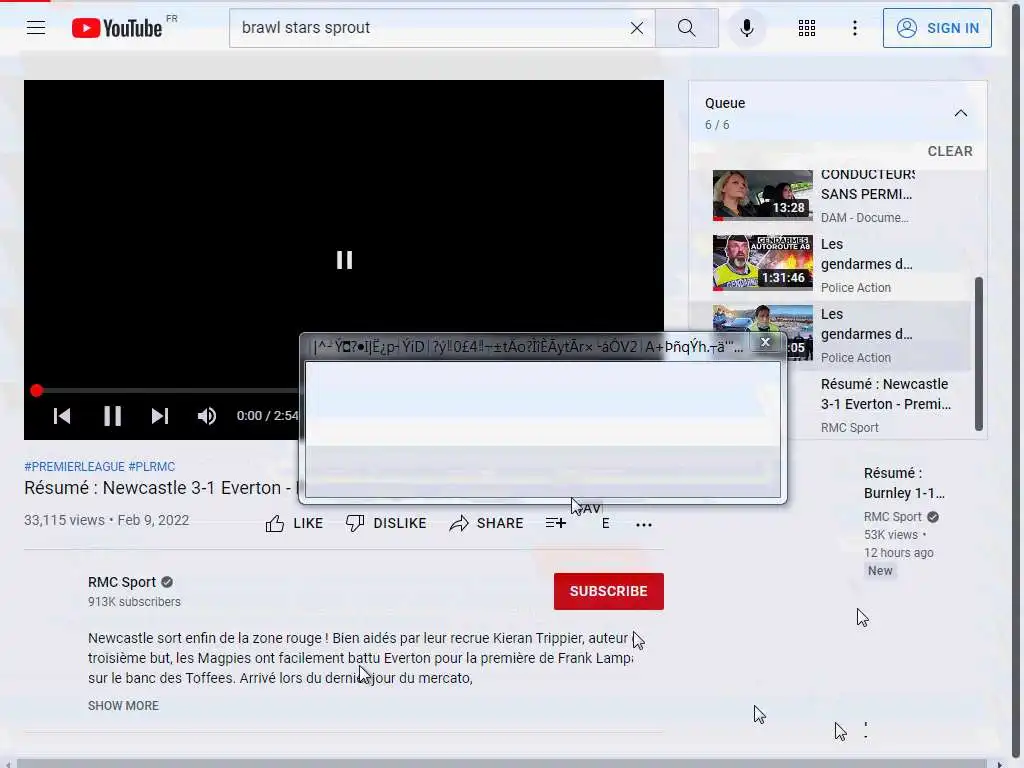Screen dimensions: 1024x768
Task: Mute the video volume
Action: [x=206, y=416]
